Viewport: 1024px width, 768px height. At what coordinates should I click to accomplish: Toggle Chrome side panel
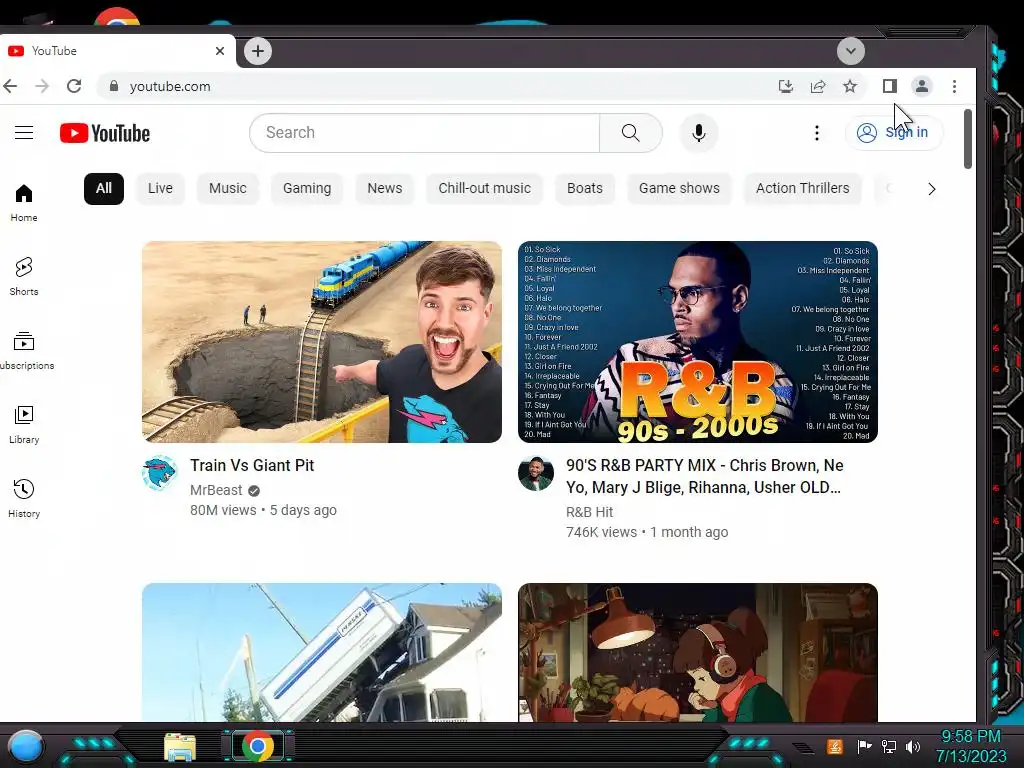point(889,86)
